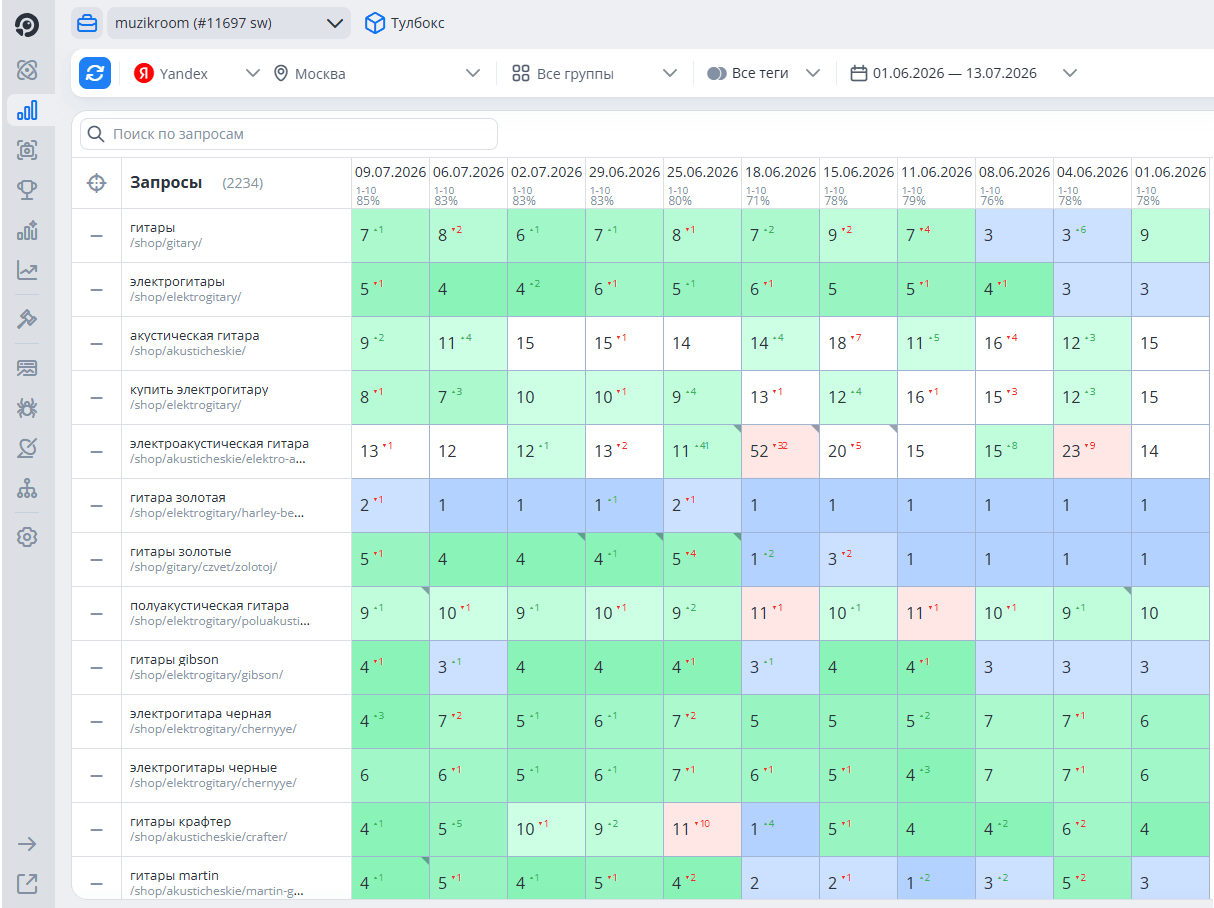Open the settings gear in sidebar
The width and height of the screenshot is (1214, 908).
(x=27, y=537)
